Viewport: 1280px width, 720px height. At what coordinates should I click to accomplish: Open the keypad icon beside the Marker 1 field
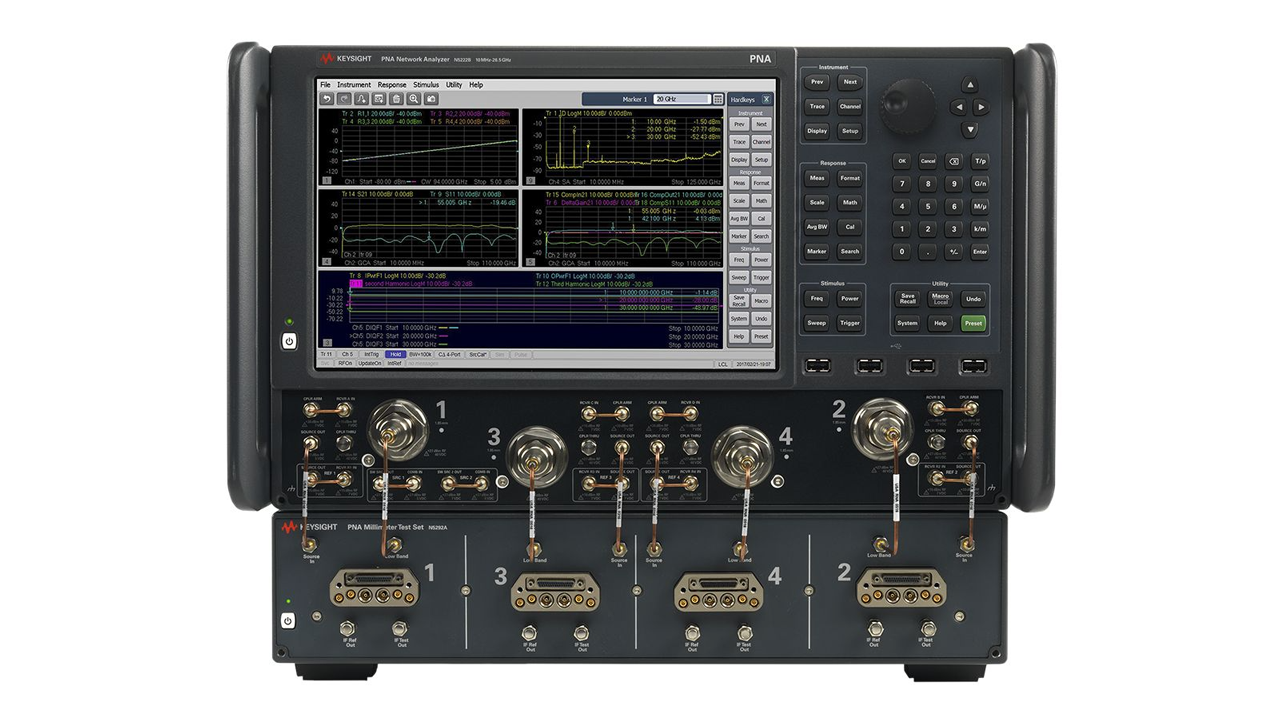[718, 99]
